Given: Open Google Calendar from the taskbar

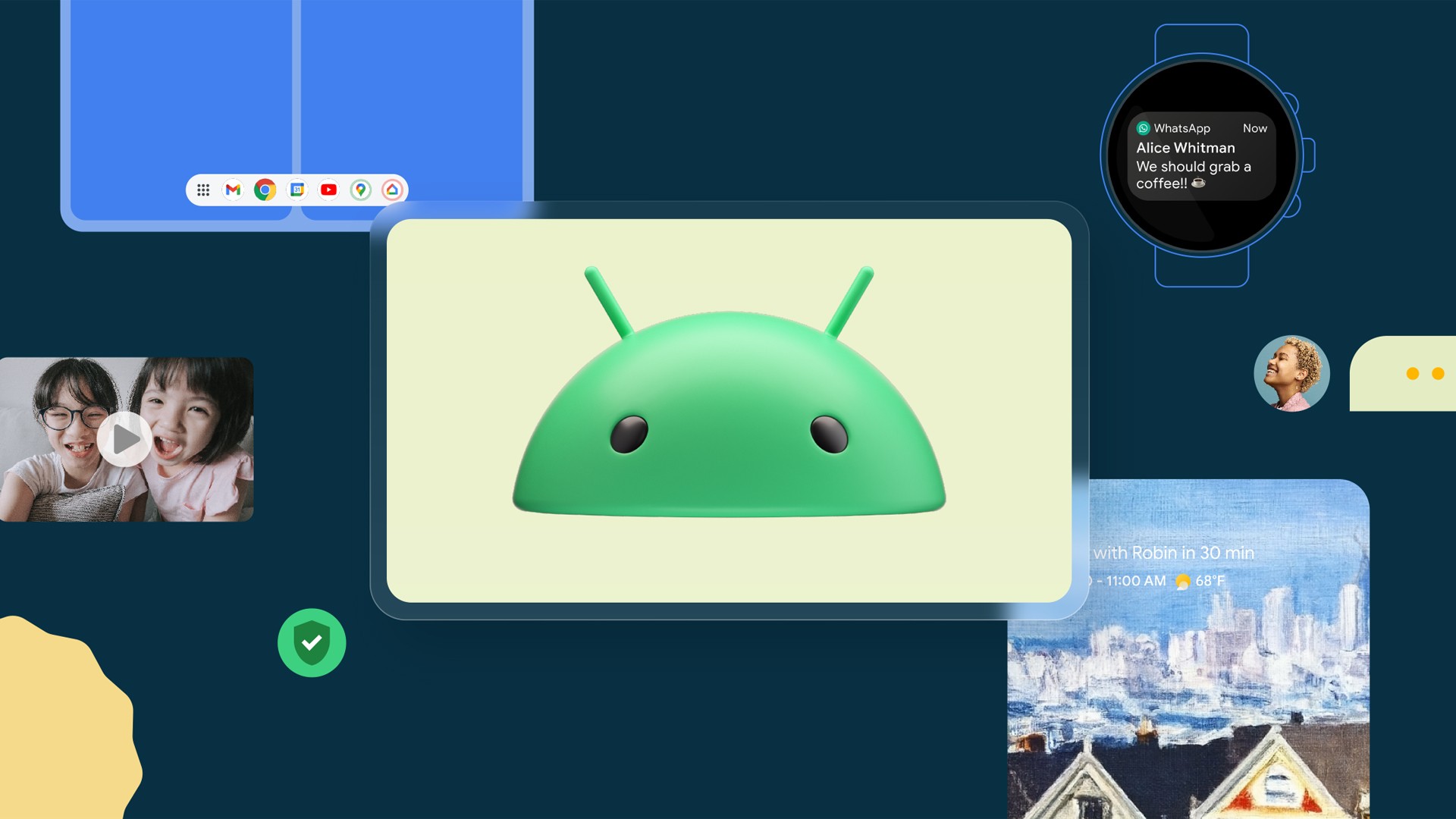Looking at the screenshot, I should point(297,190).
